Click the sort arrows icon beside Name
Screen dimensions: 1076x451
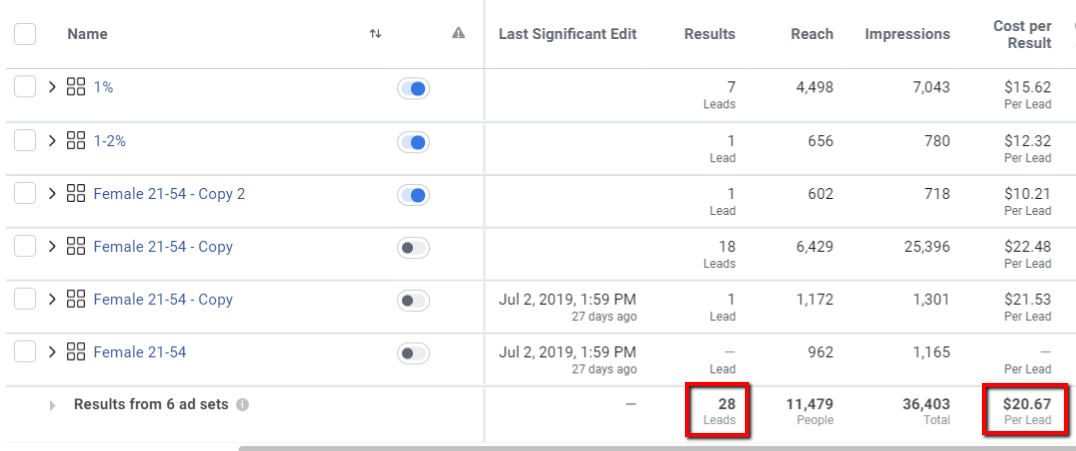[375, 34]
